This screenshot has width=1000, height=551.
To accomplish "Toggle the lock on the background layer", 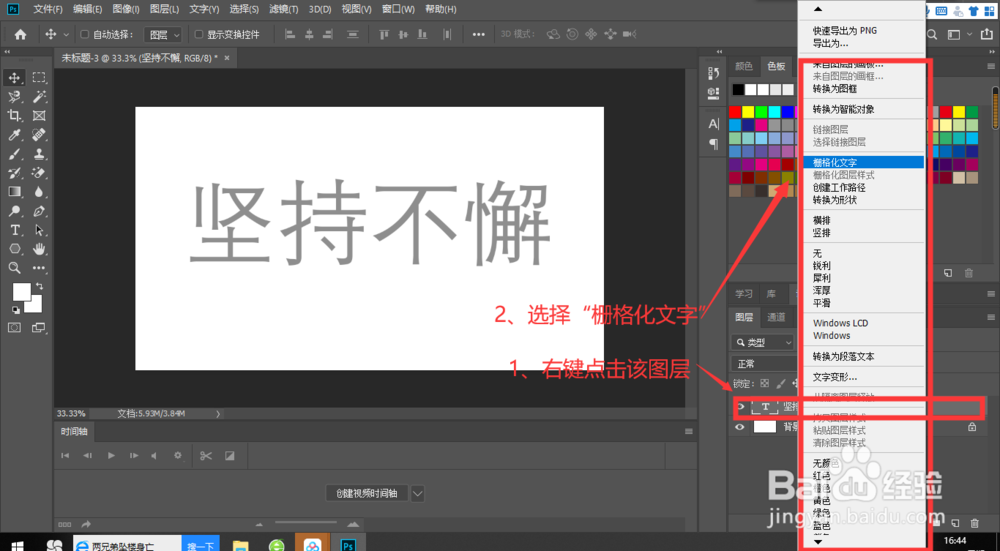I will (x=972, y=427).
